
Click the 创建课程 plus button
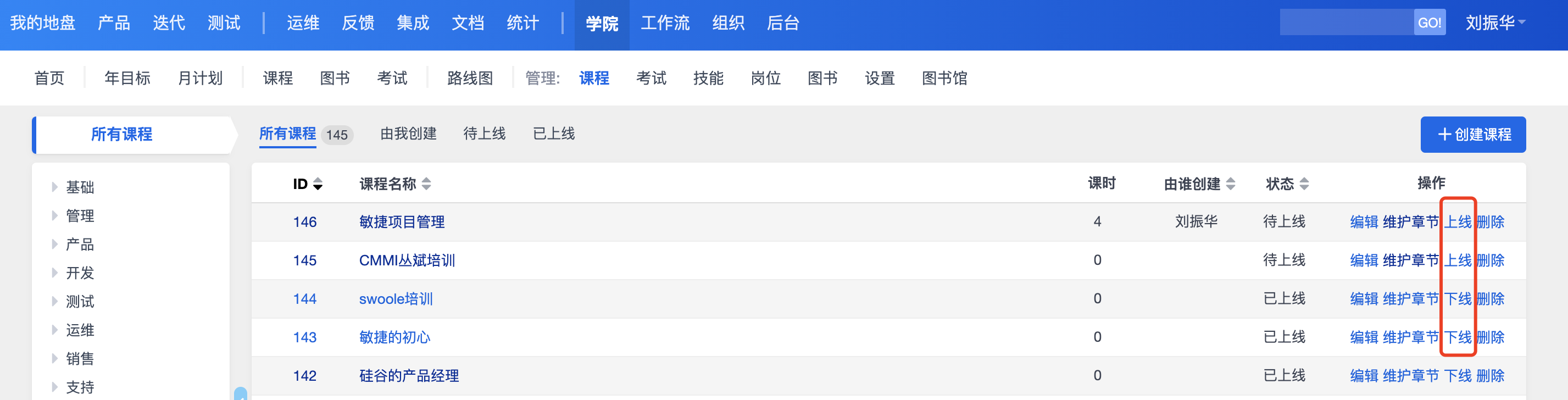1472,135
